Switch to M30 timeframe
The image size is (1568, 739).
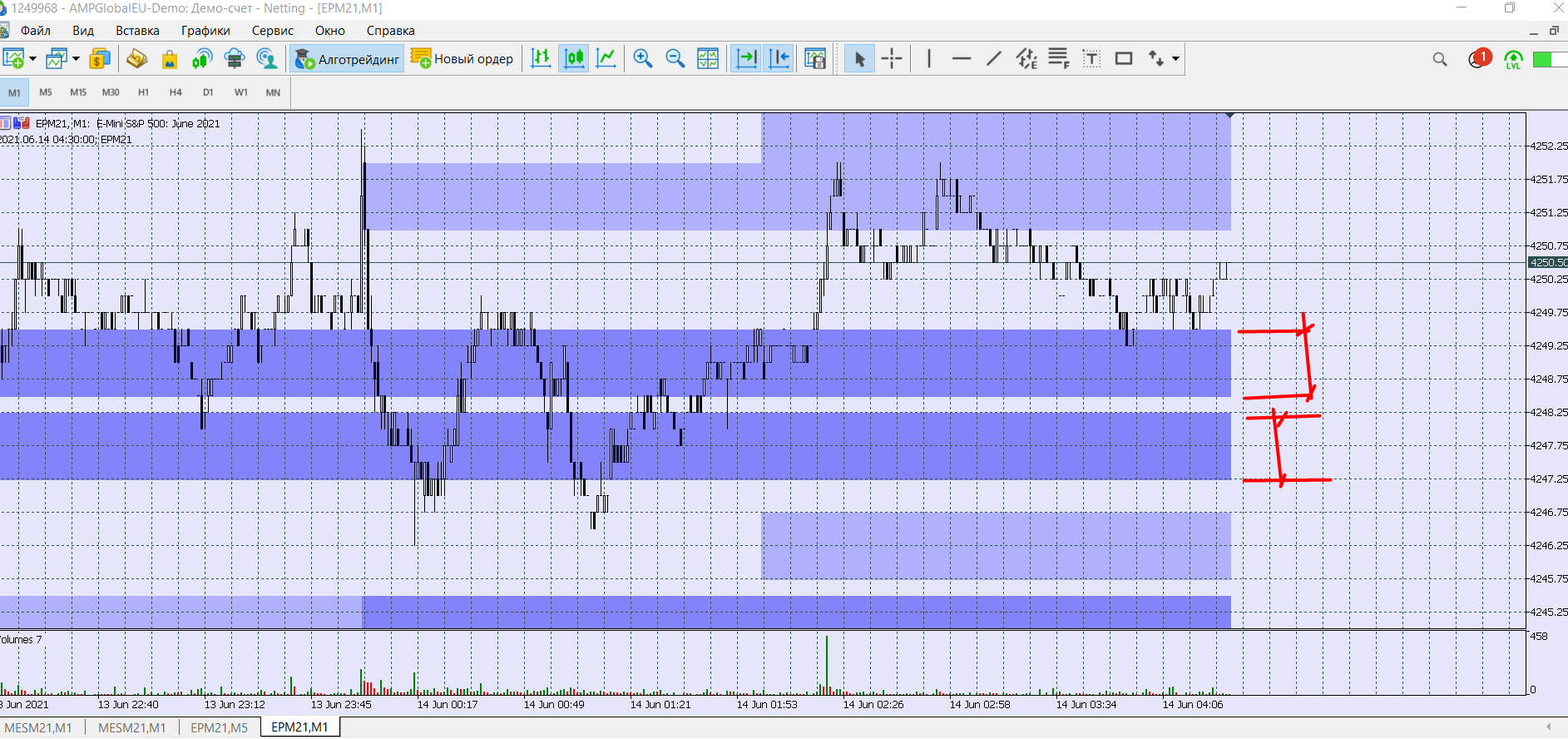pos(111,92)
